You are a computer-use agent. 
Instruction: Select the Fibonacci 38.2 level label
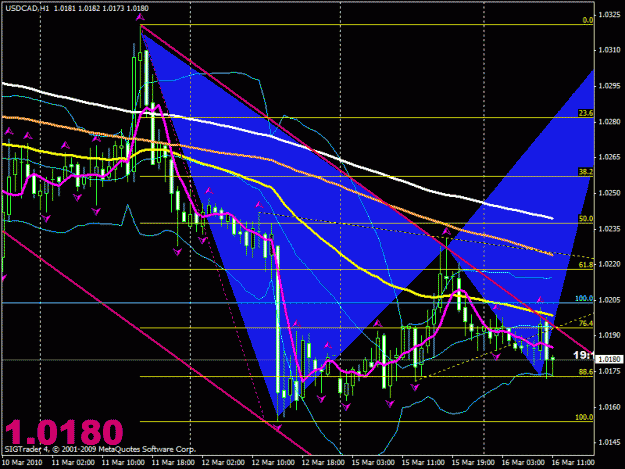(586, 172)
